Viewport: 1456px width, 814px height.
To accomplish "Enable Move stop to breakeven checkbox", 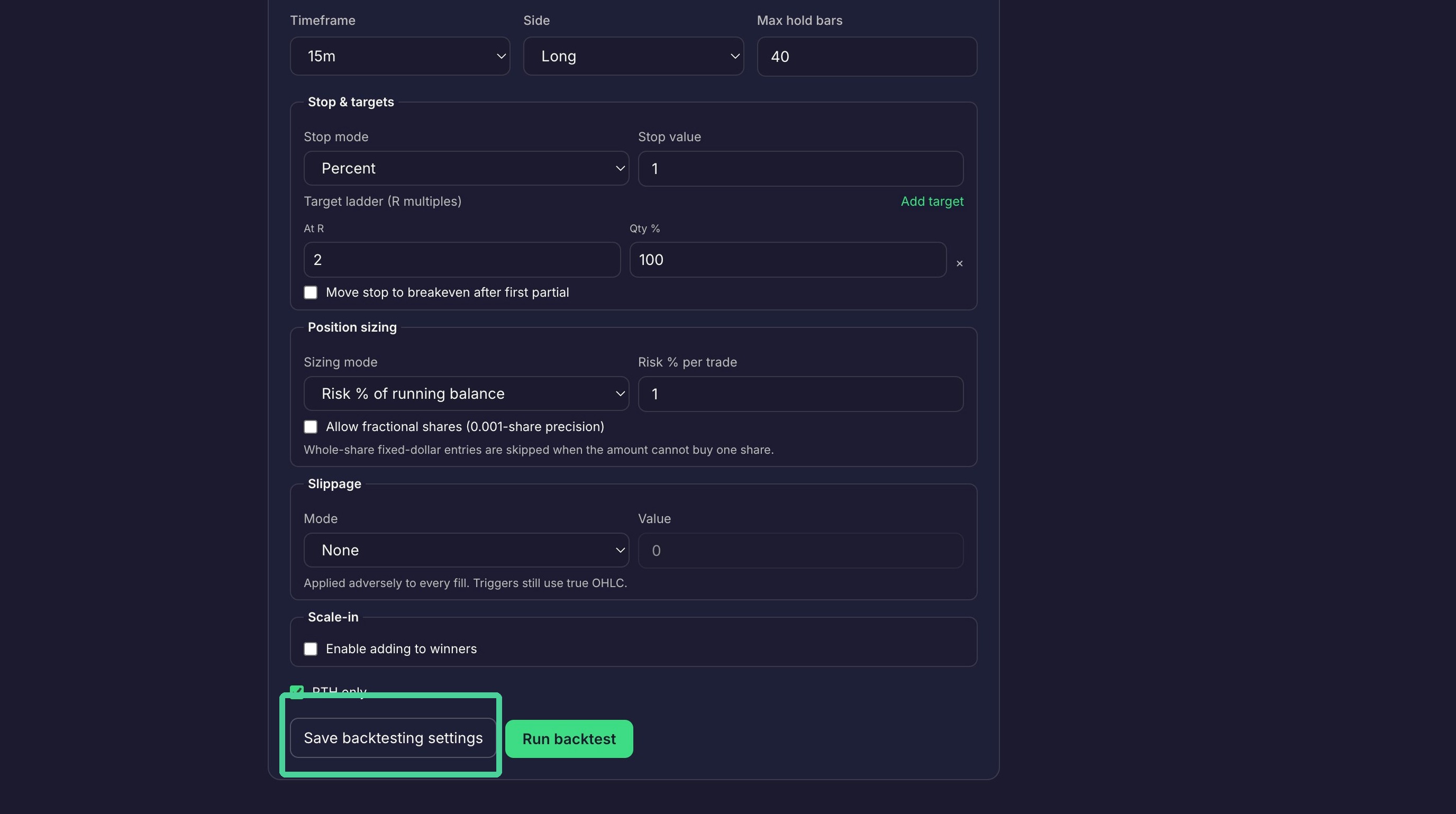I will [x=311, y=292].
